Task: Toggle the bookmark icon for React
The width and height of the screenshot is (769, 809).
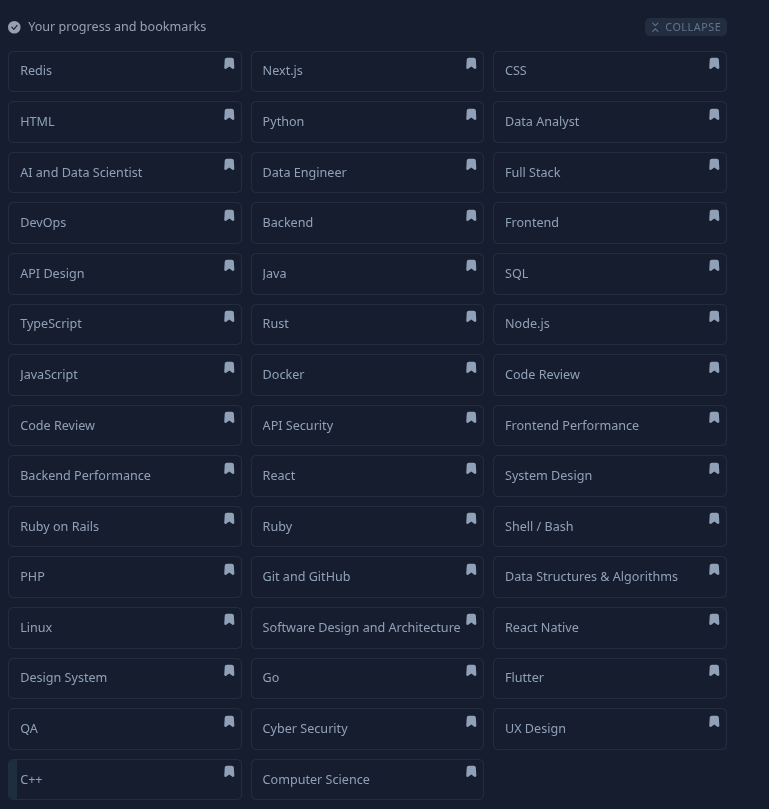Action: 471,468
